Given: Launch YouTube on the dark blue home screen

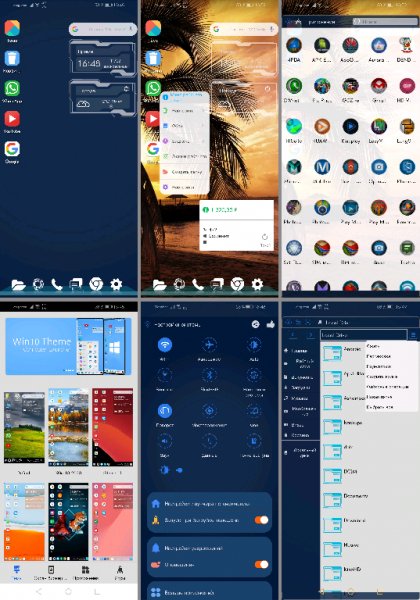Looking at the screenshot, I should (12, 119).
